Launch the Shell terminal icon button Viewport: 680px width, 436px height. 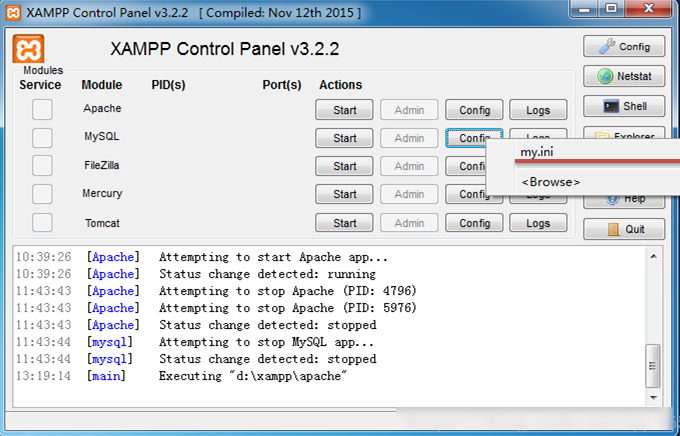tap(624, 106)
